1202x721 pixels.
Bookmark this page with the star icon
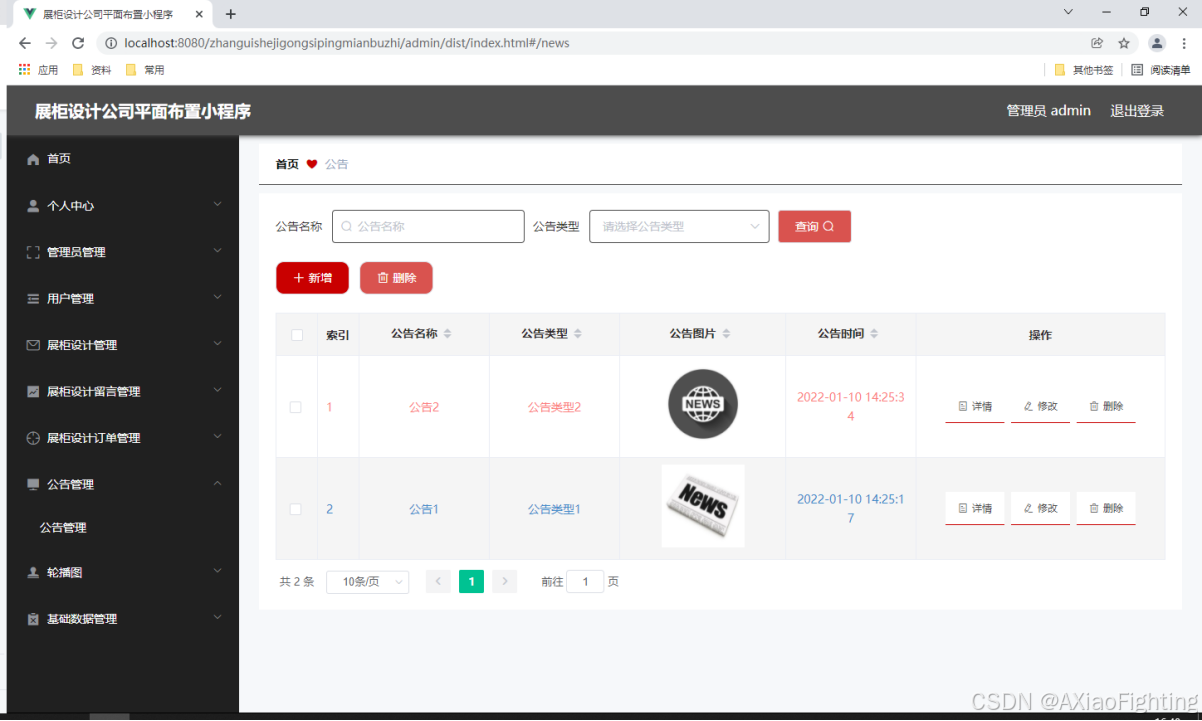(1124, 43)
